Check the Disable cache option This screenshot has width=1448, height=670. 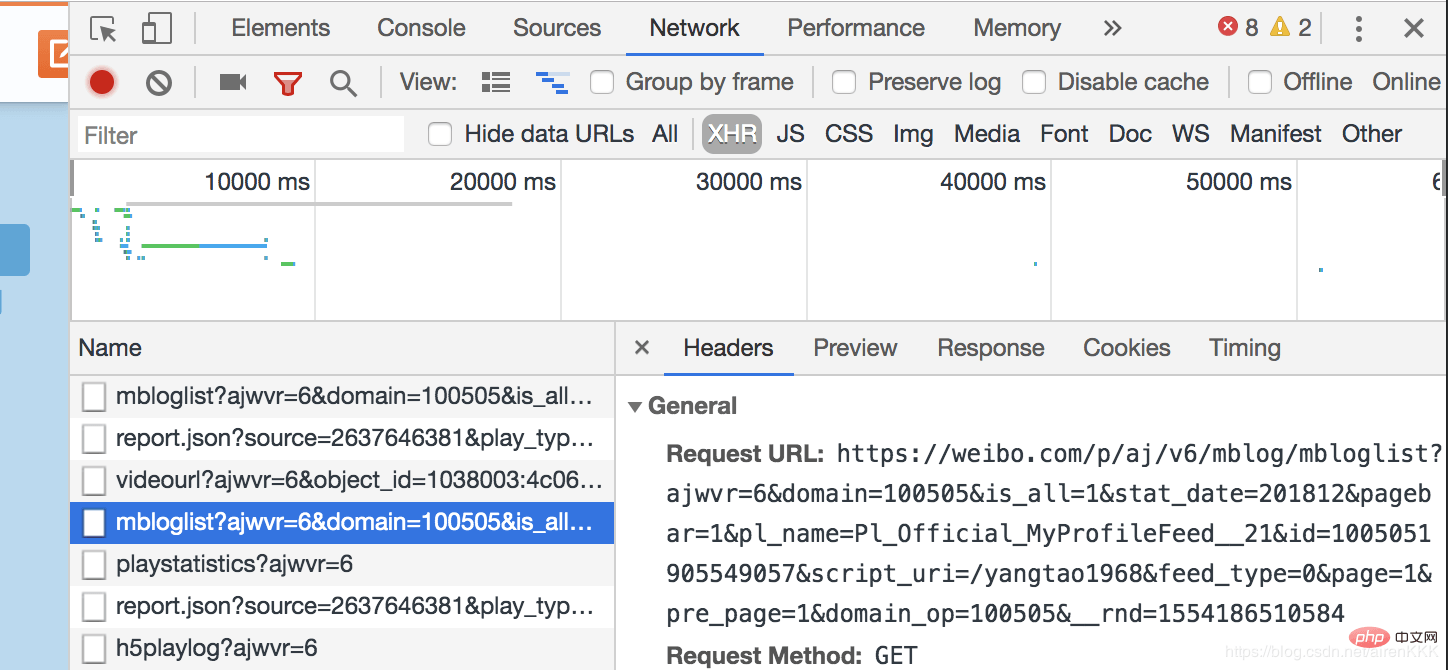click(x=1034, y=82)
